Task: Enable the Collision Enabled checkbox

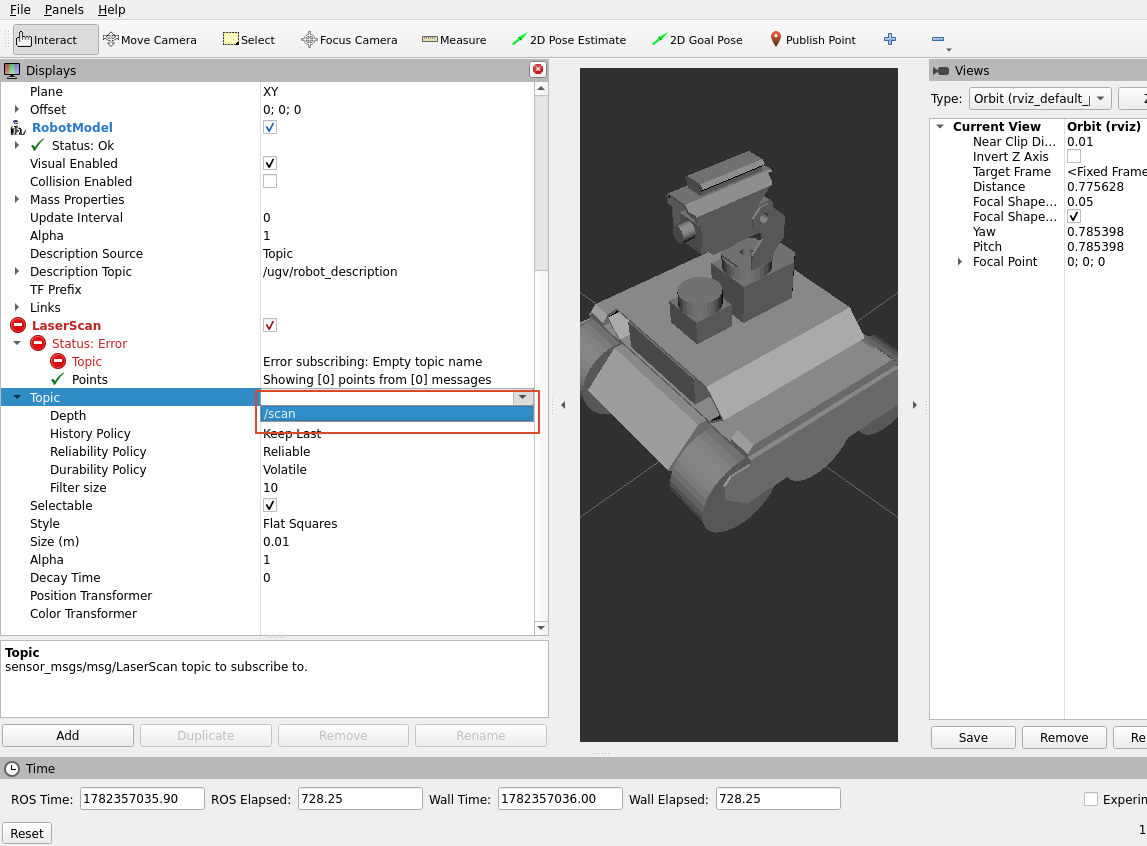Action: pos(270,181)
